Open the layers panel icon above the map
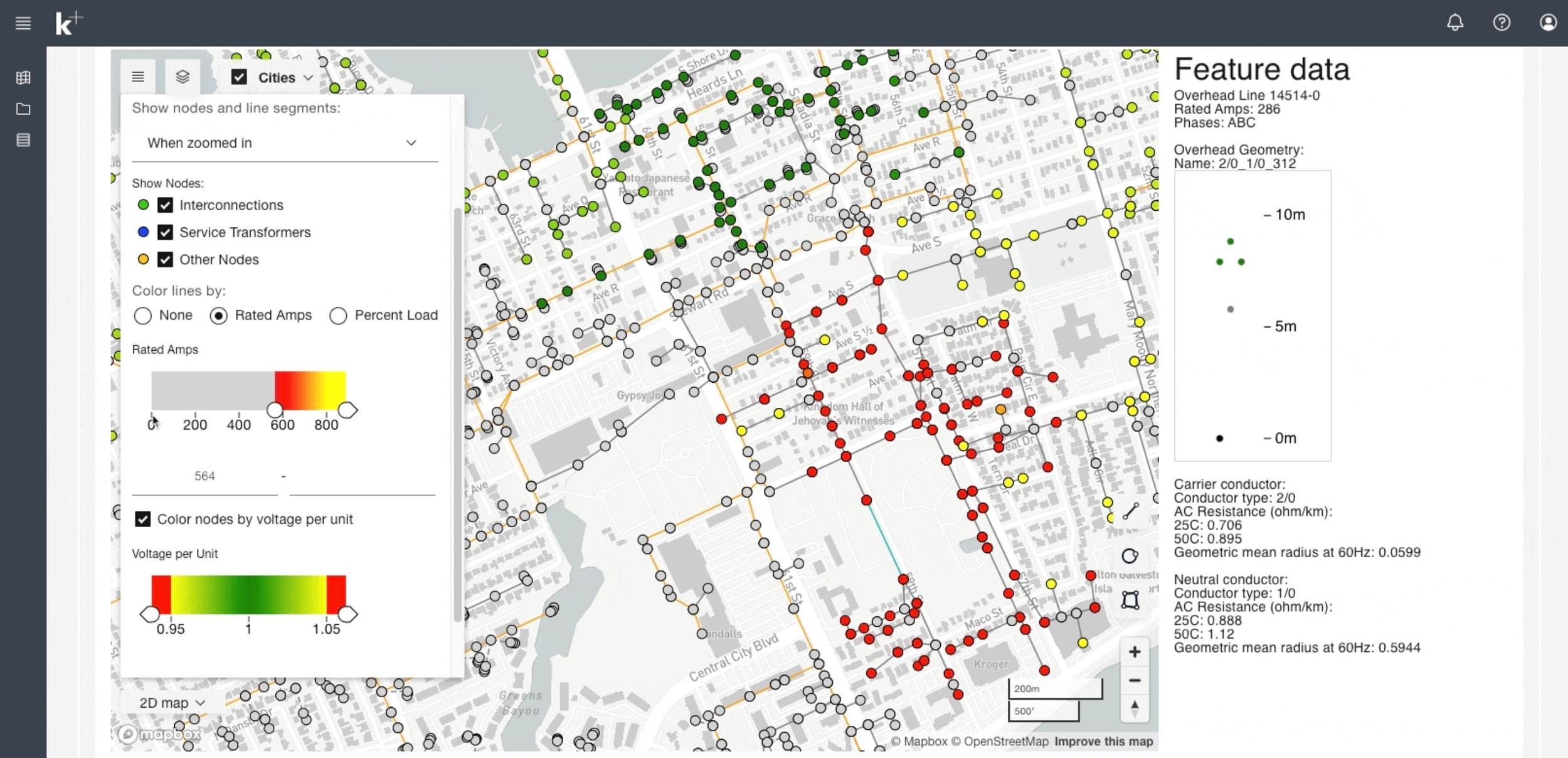Image resolution: width=1568 pixels, height=758 pixels. click(x=182, y=77)
